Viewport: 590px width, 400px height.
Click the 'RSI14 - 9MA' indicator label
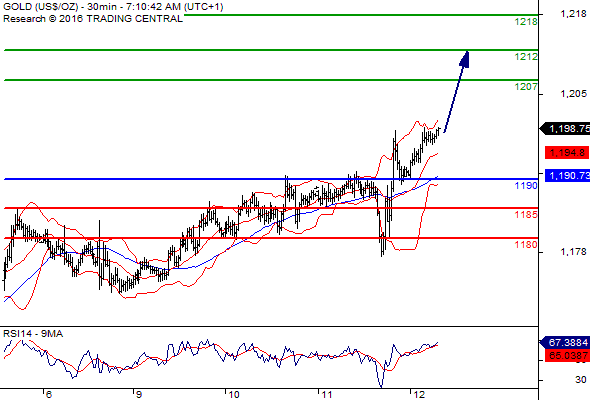coord(33,334)
